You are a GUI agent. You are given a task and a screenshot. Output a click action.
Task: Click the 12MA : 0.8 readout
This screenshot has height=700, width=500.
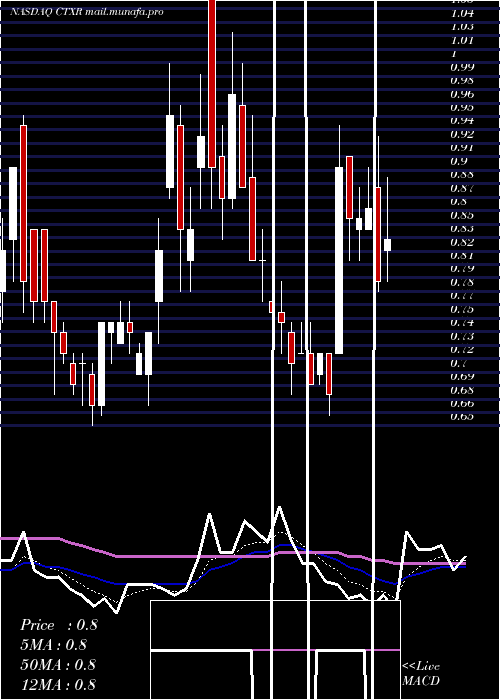point(58,684)
